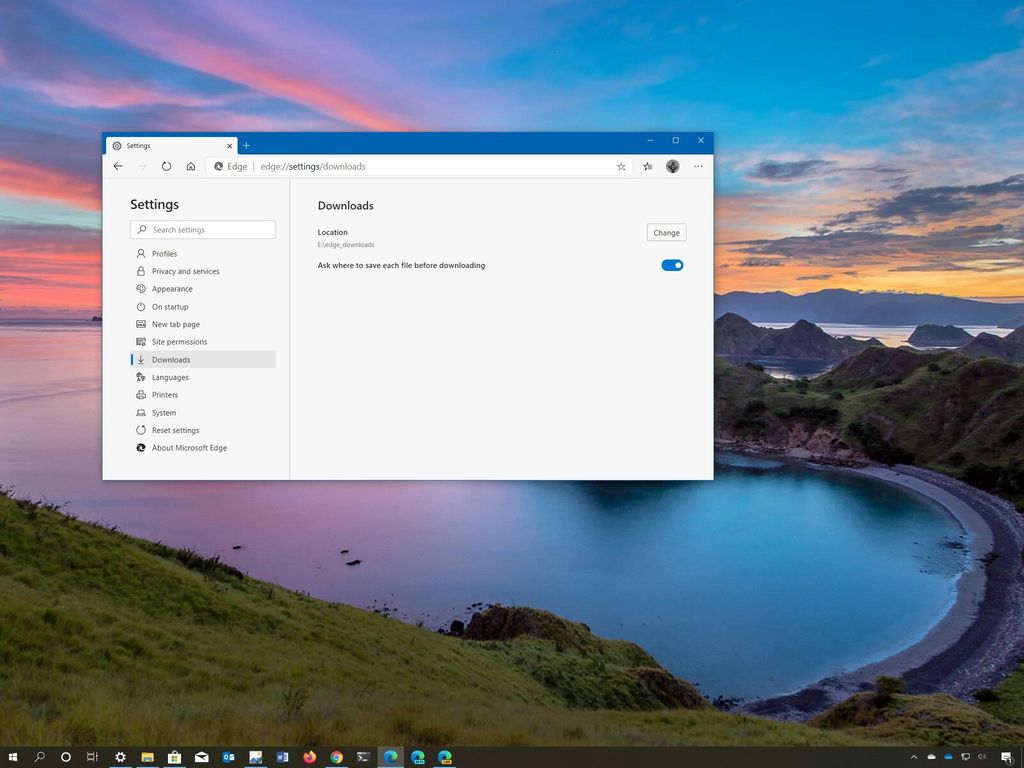Click the Search settings input field

point(203,229)
